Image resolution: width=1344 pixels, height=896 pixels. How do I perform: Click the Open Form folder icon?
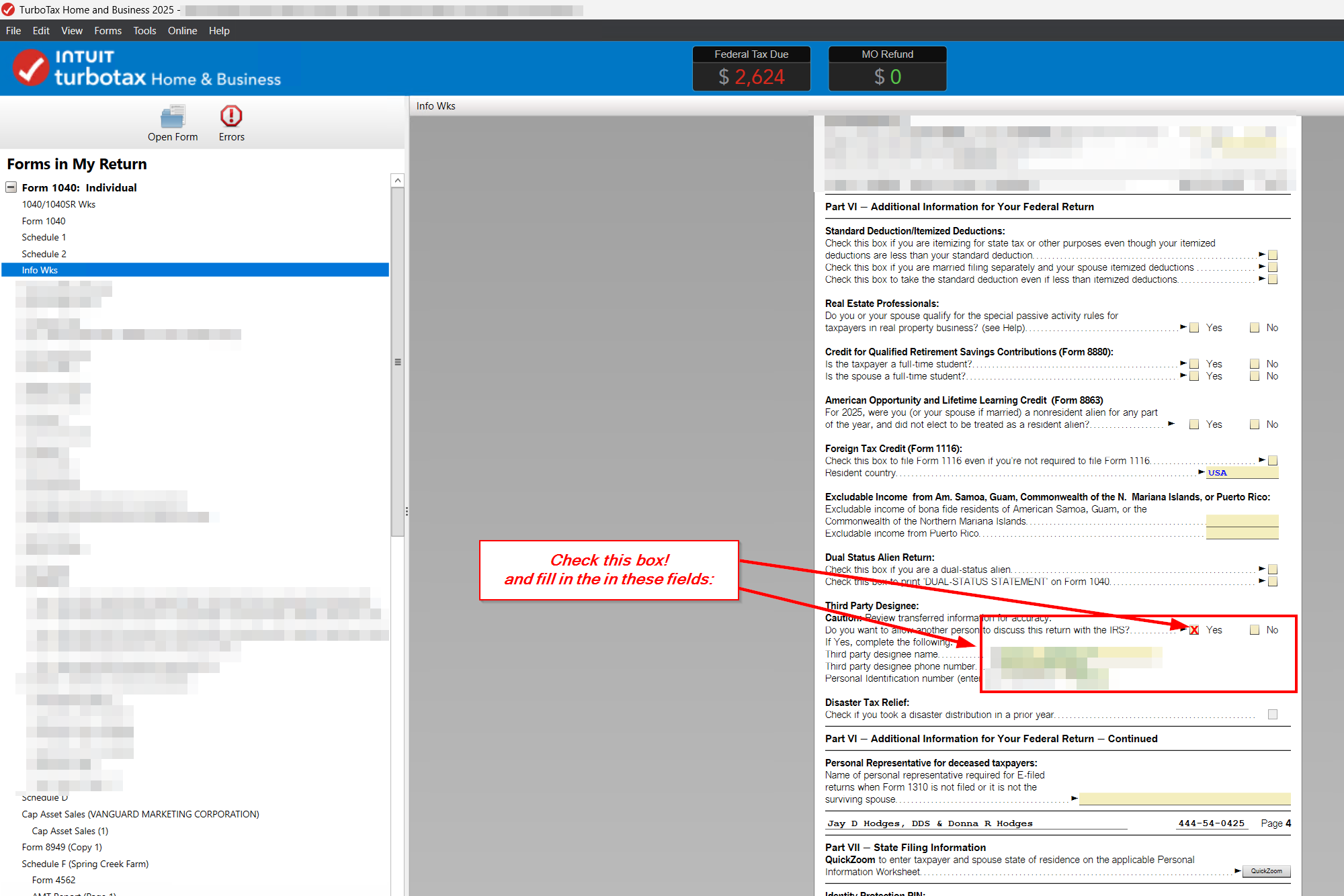coord(173,116)
